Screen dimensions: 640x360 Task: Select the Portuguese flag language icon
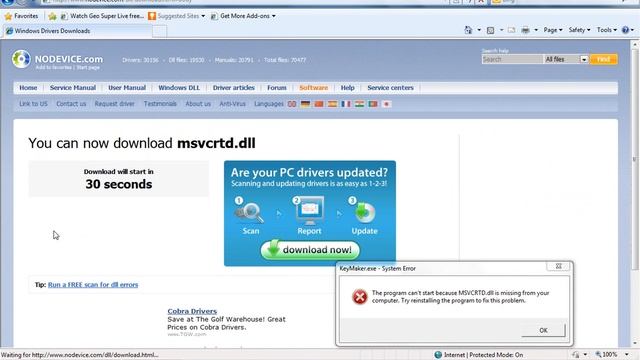(x=373, y=104)
